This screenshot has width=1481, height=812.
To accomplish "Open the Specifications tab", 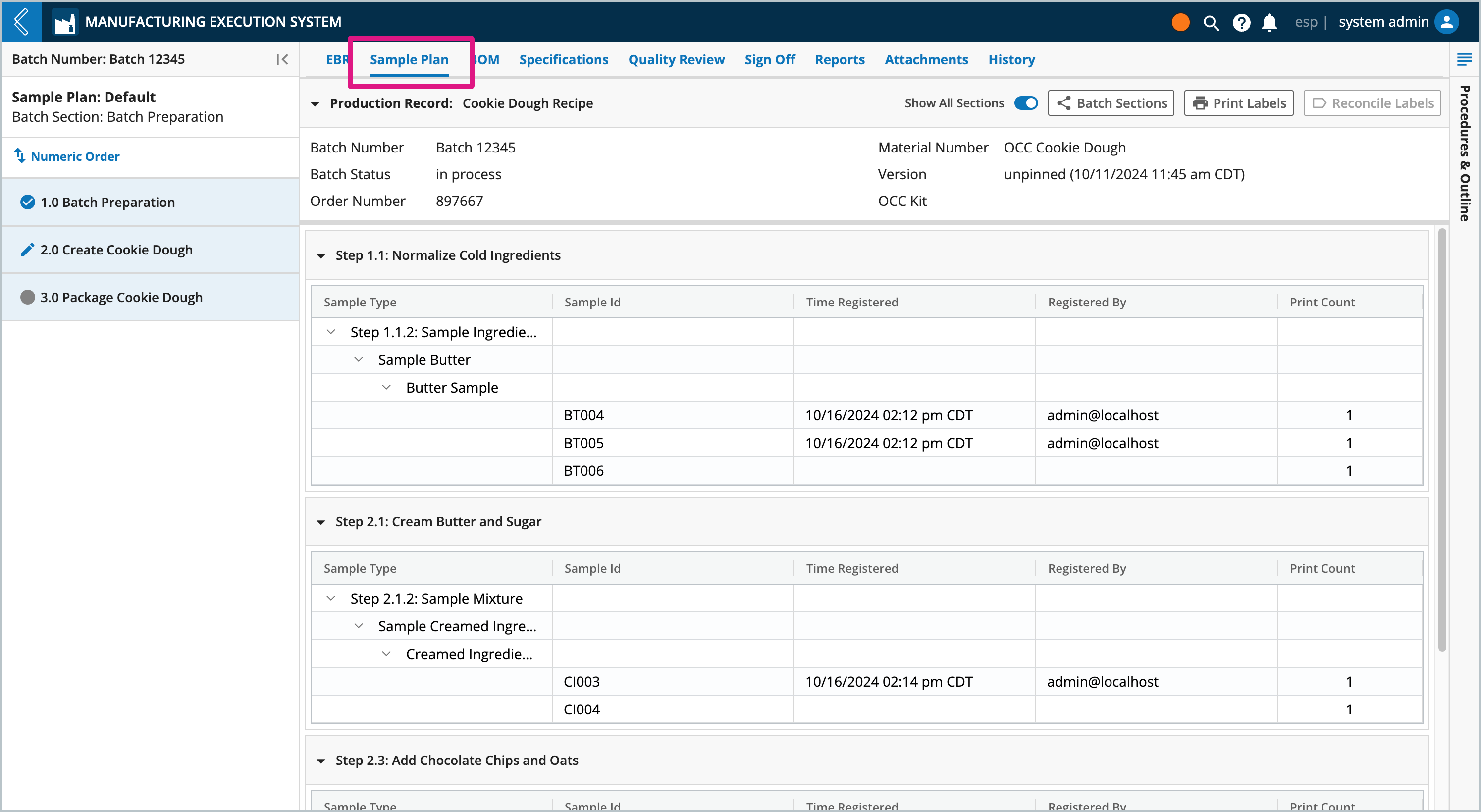I will (564, 59).
